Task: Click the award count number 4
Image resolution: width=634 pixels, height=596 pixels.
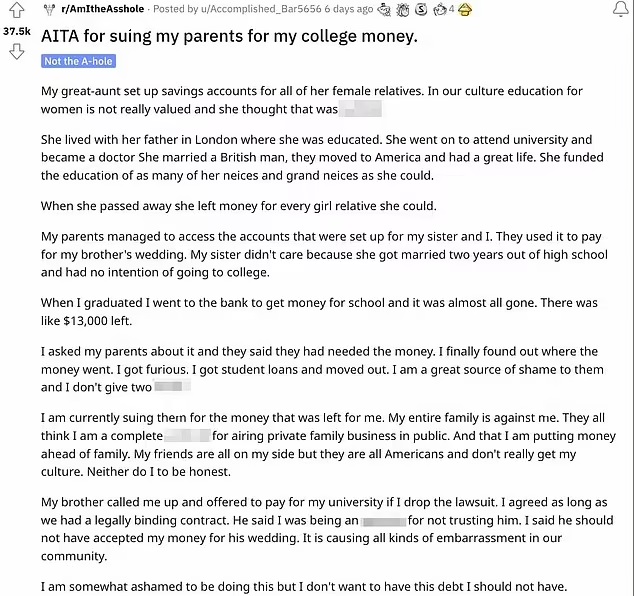Action: pos(452,10)
